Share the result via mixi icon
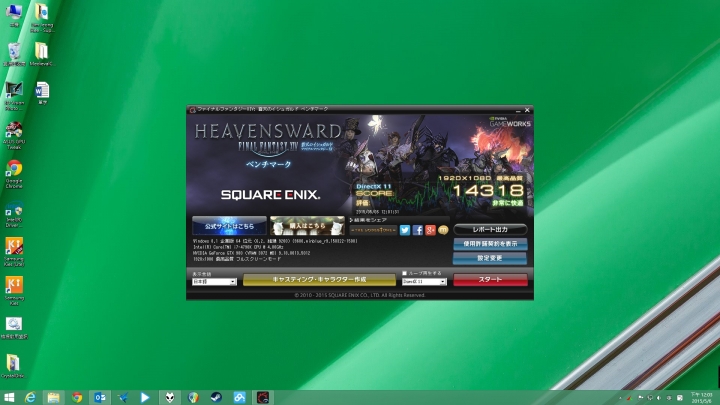The image size is (720, 405). coord(443,230)
